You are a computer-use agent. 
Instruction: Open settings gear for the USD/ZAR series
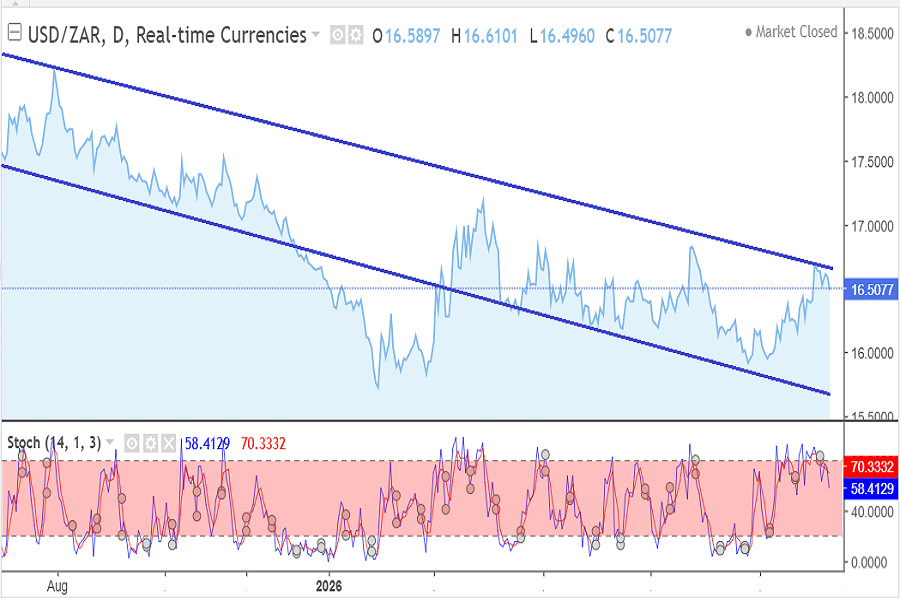point(356,36)
